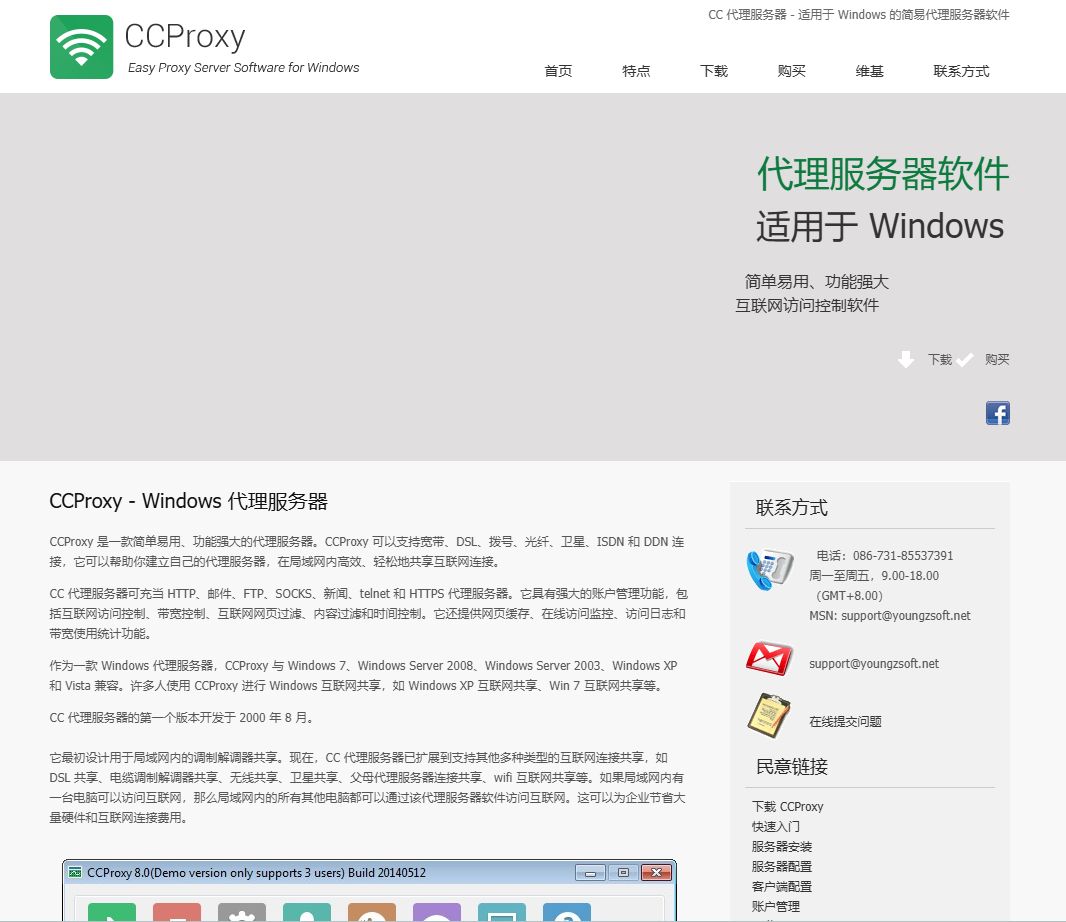Click the red stop icon in CCProxy screenshot
Screen dimensions: 1066x922
[x=177, y=912]
